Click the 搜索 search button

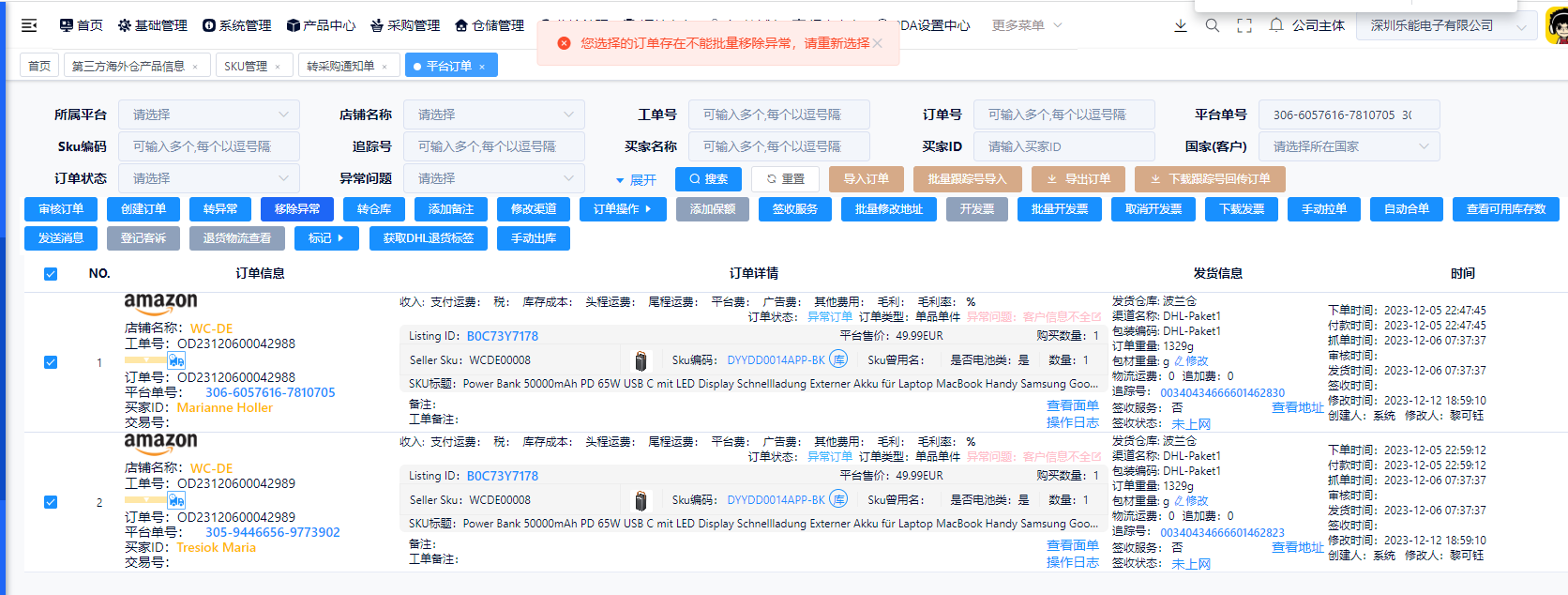tap(708, 179)
